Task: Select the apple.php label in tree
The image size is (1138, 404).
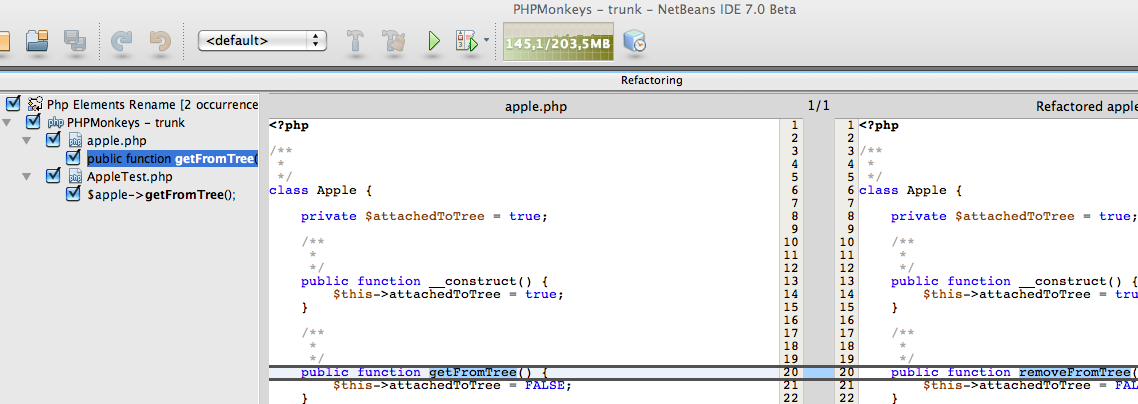Action: point(116,141)
